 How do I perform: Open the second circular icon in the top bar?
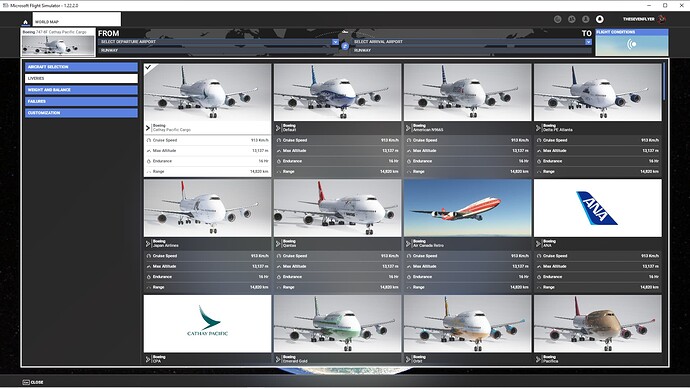[x=572, y=19]
